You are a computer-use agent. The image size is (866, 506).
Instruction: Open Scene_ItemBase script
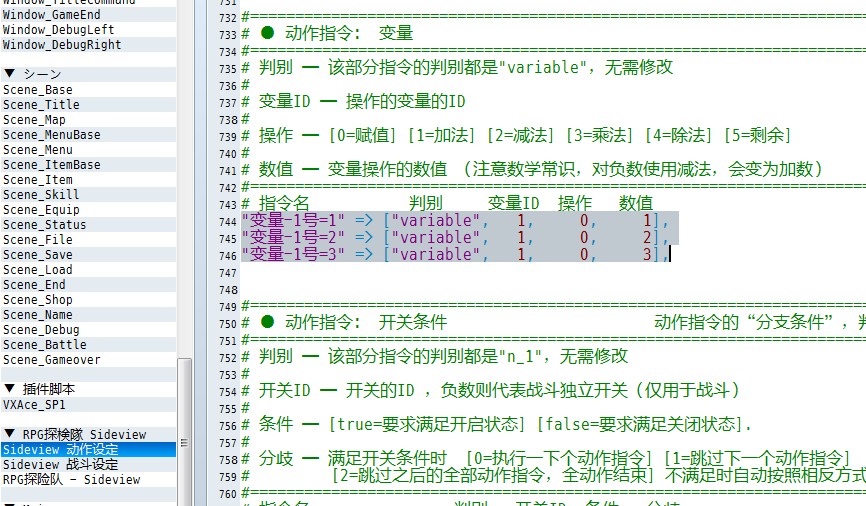[x=88, y=165]
